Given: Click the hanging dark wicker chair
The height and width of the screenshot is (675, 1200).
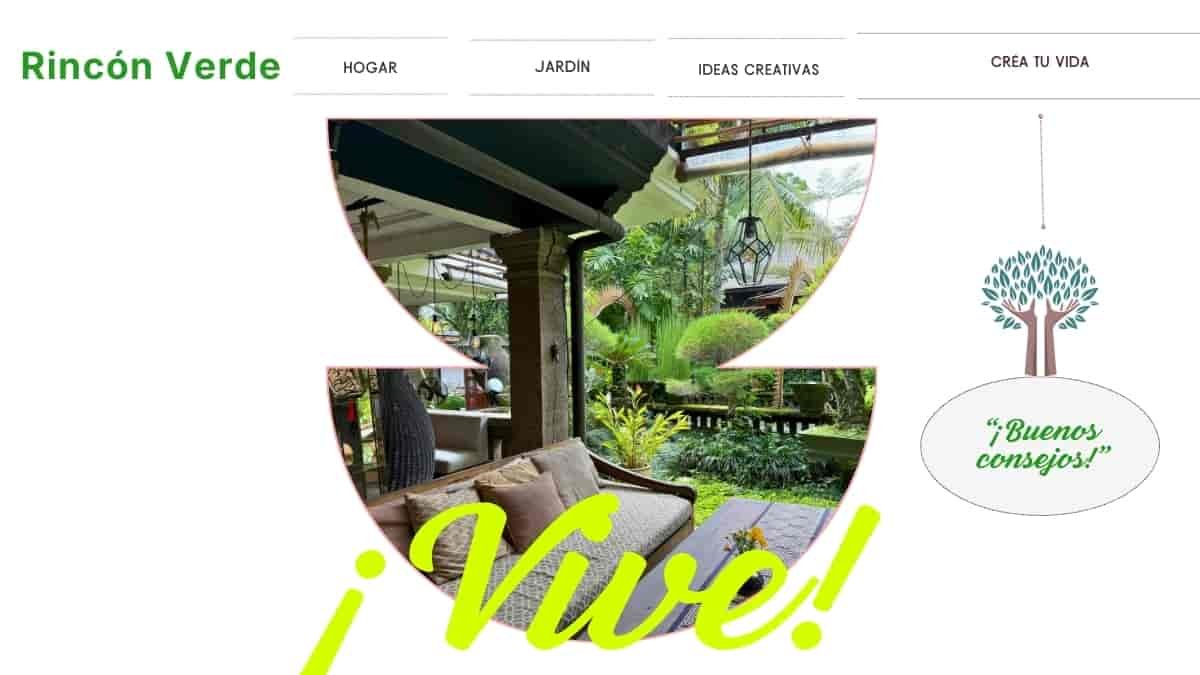Looking at the screenshot, I should [x=404, y=428].
